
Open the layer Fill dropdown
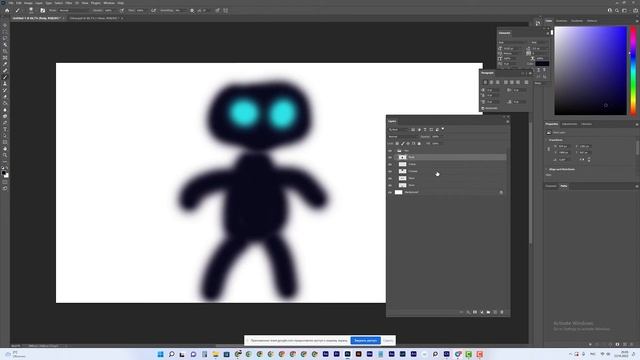(x=437, y=144)
